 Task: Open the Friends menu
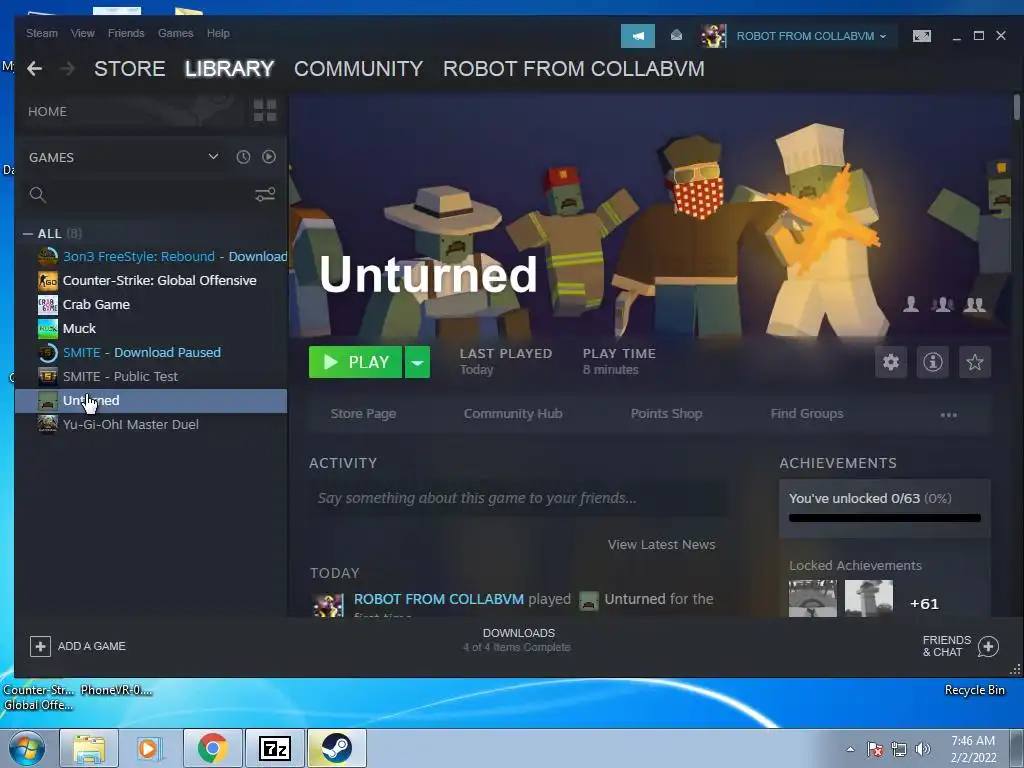point(126,33)
